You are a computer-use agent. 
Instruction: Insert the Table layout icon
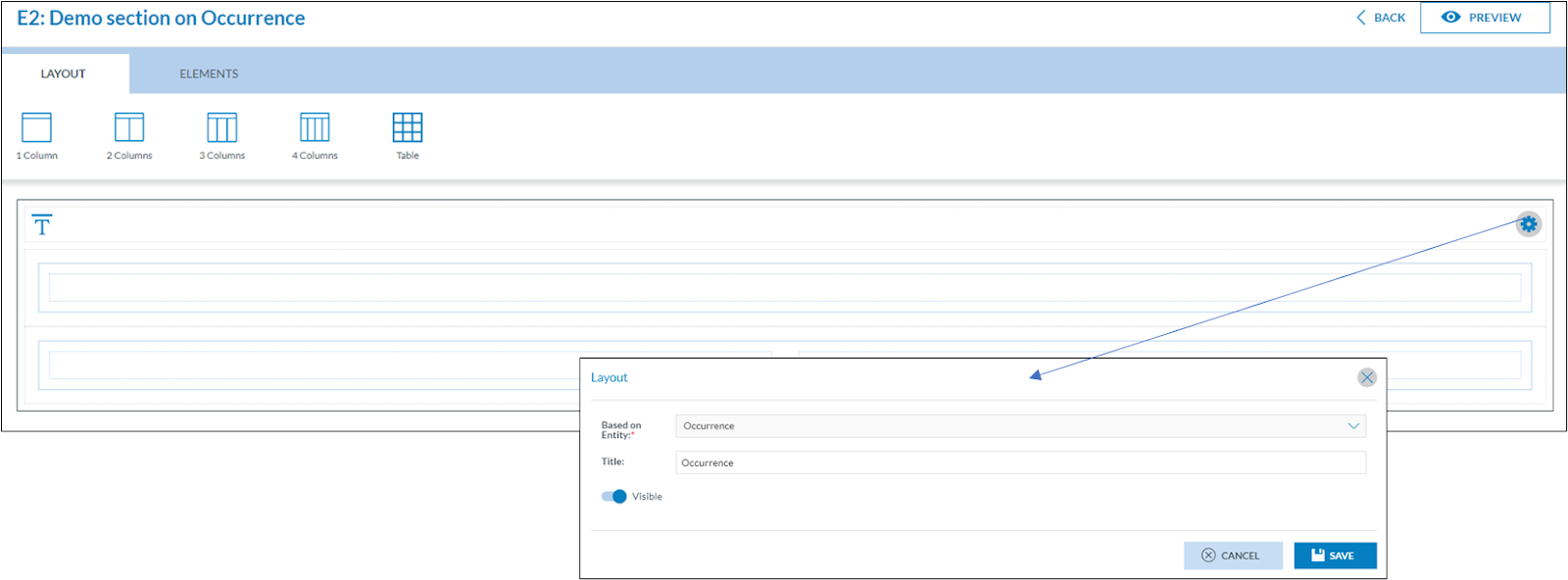(408, 128)
